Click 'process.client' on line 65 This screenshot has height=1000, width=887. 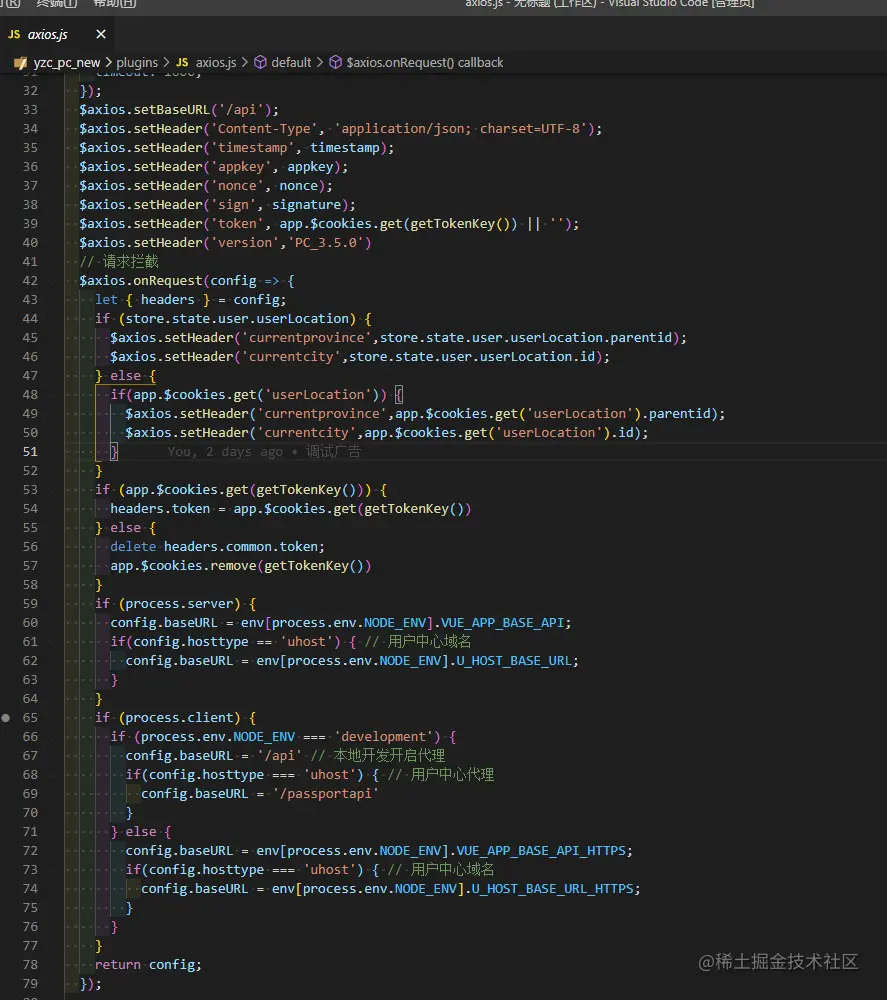point(179,717)
